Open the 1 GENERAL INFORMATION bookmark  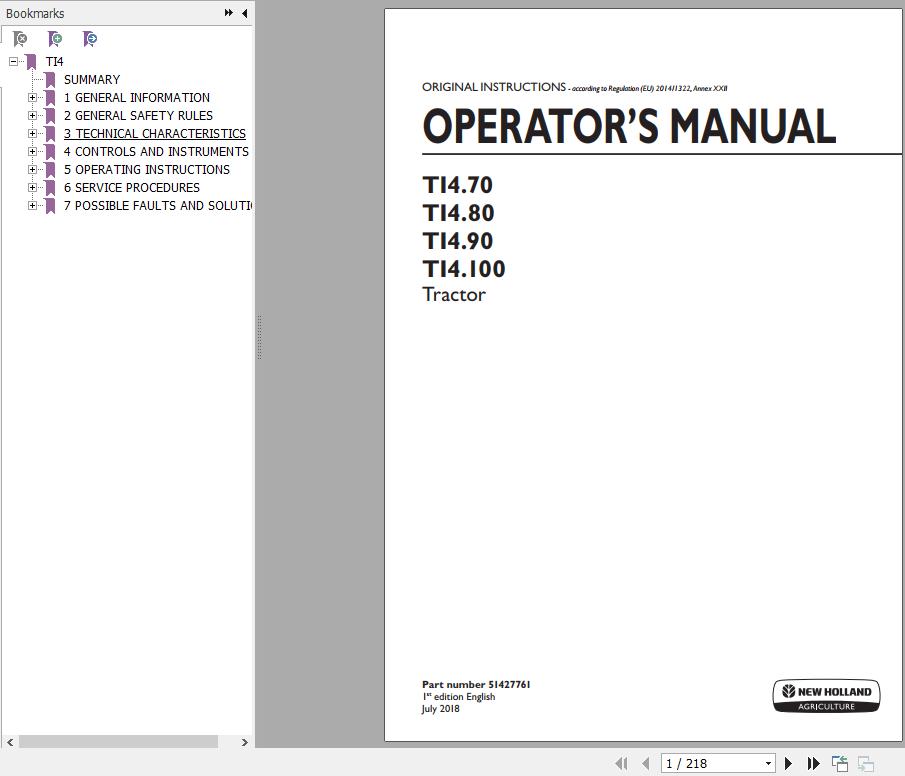click(137, 98)
